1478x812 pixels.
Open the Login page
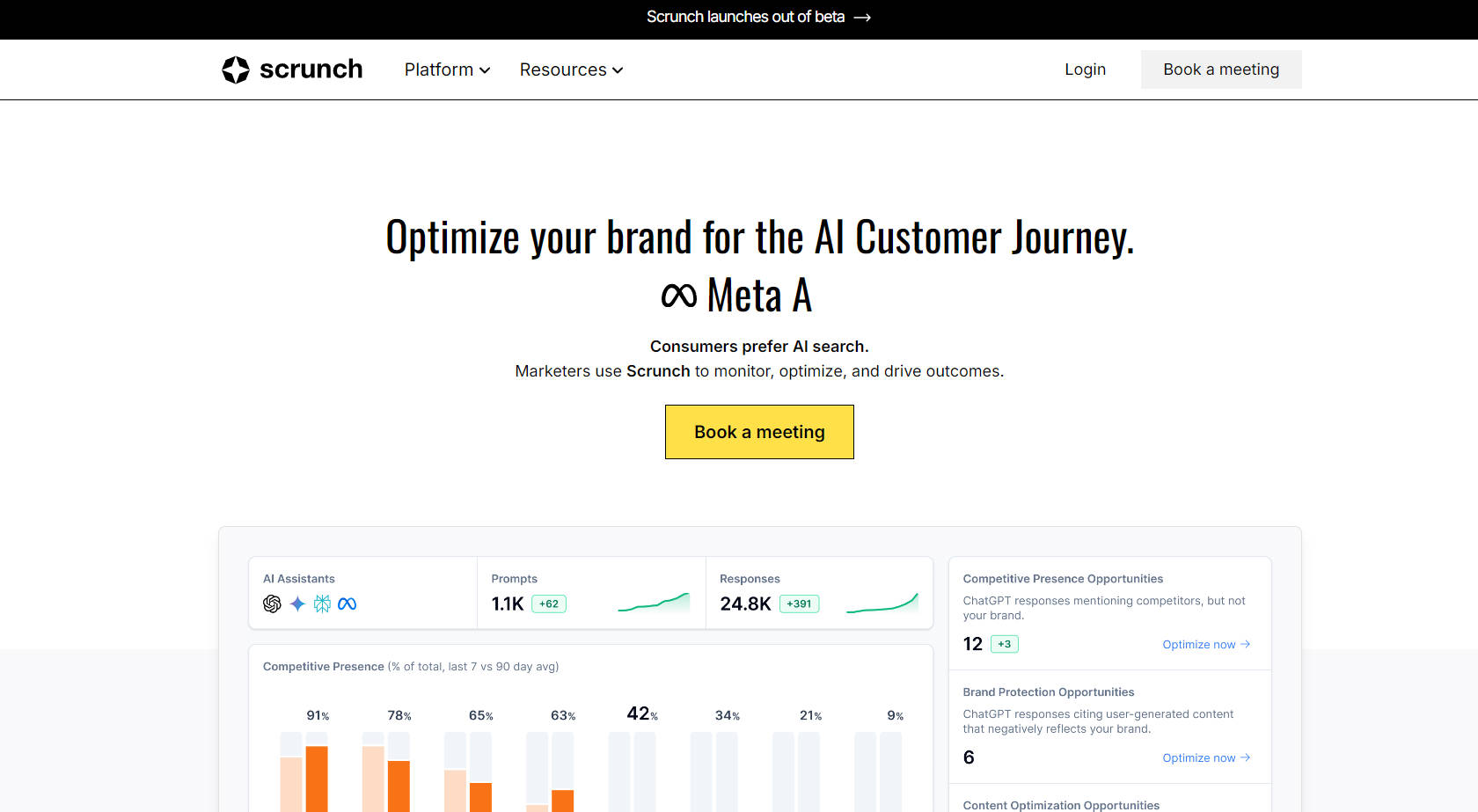tap(1085, 69)
